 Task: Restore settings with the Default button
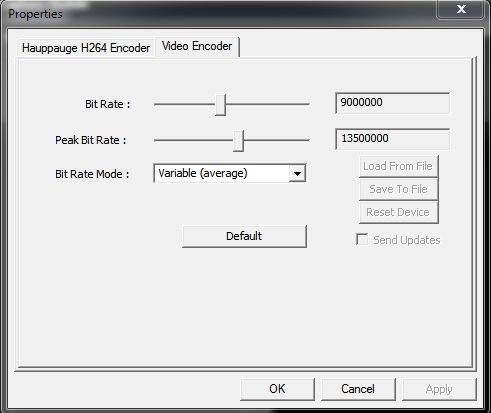click(x=244, y=236)
